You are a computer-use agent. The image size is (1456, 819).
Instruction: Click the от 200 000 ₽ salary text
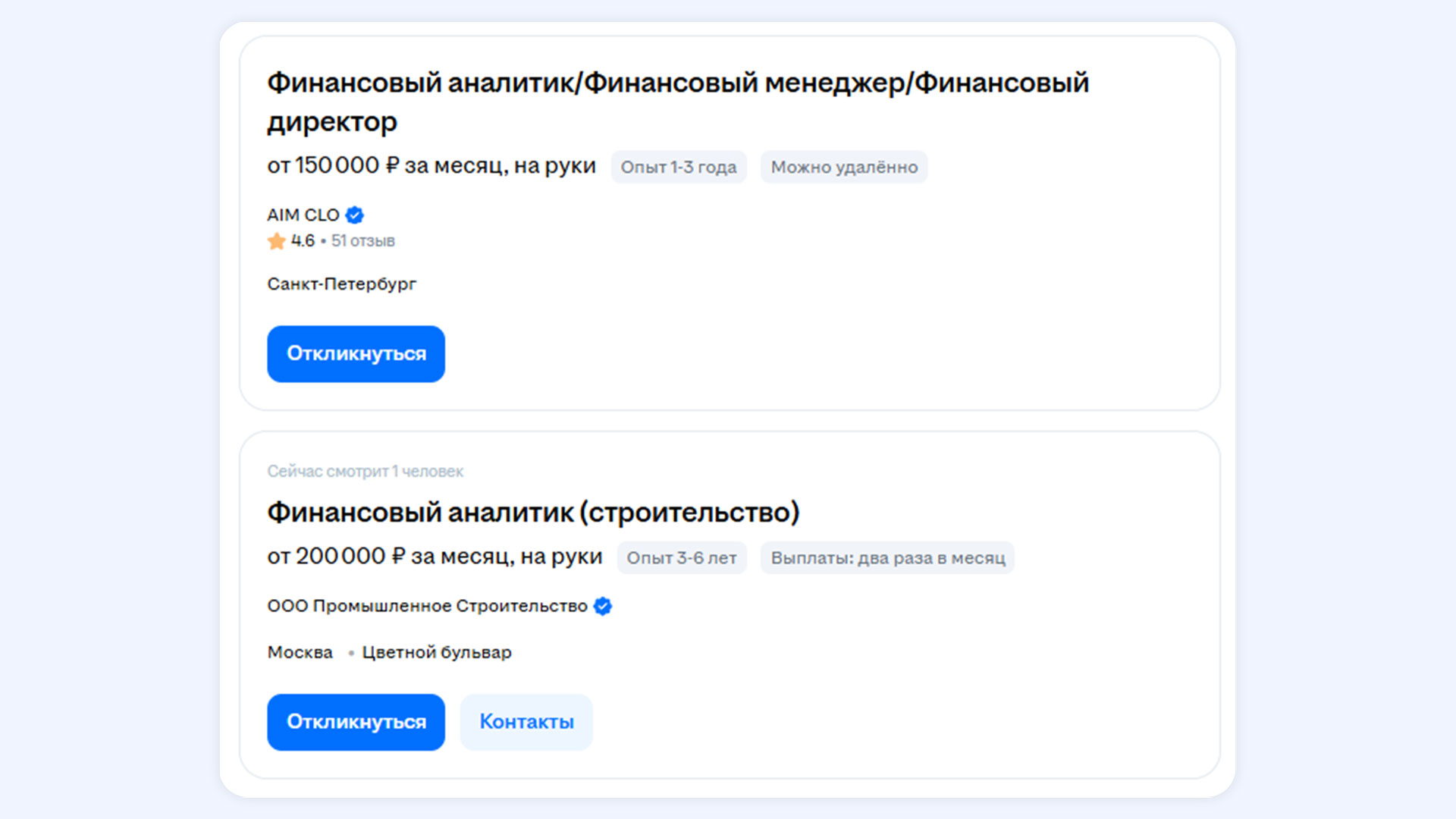point(434,557)
